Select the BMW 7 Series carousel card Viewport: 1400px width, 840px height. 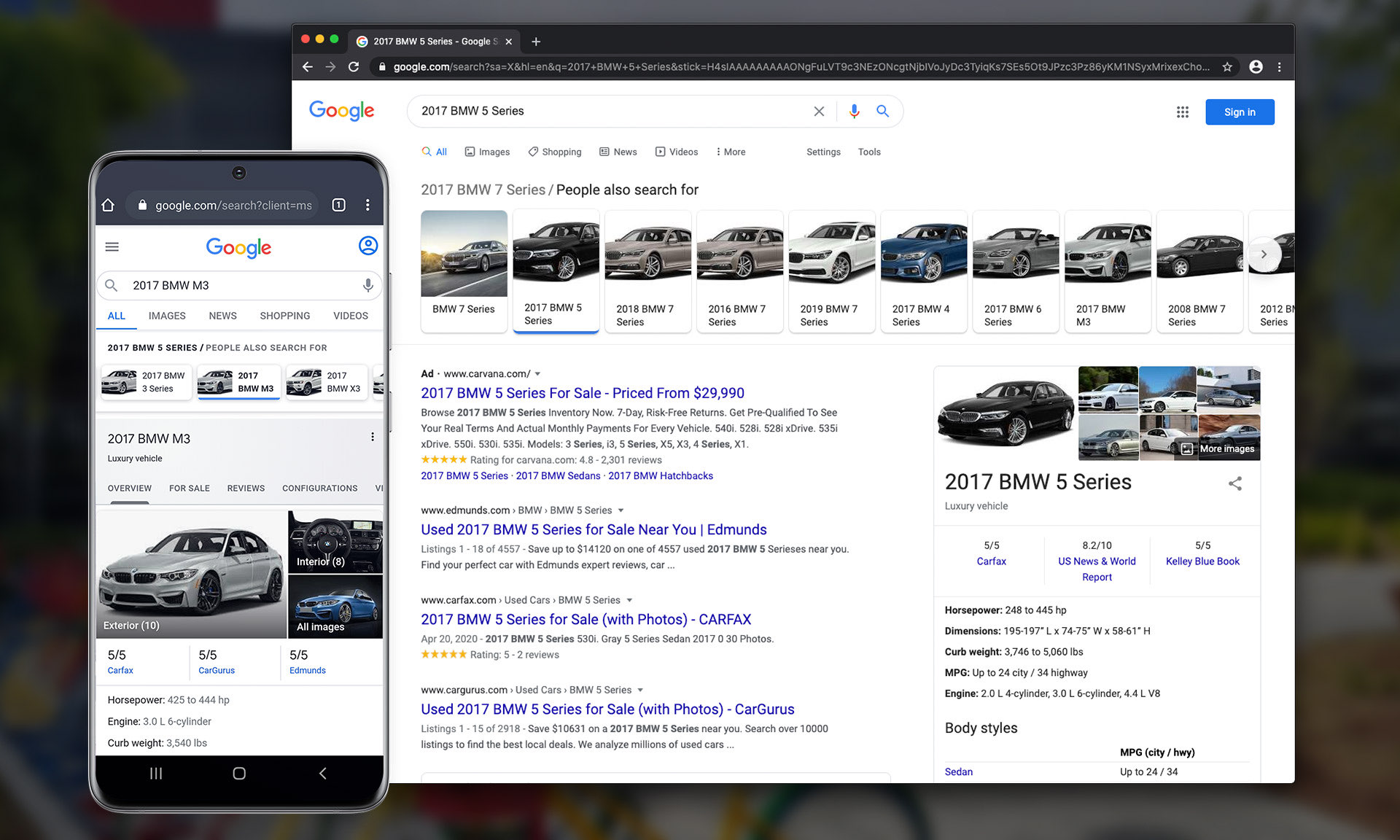point(464,271)
